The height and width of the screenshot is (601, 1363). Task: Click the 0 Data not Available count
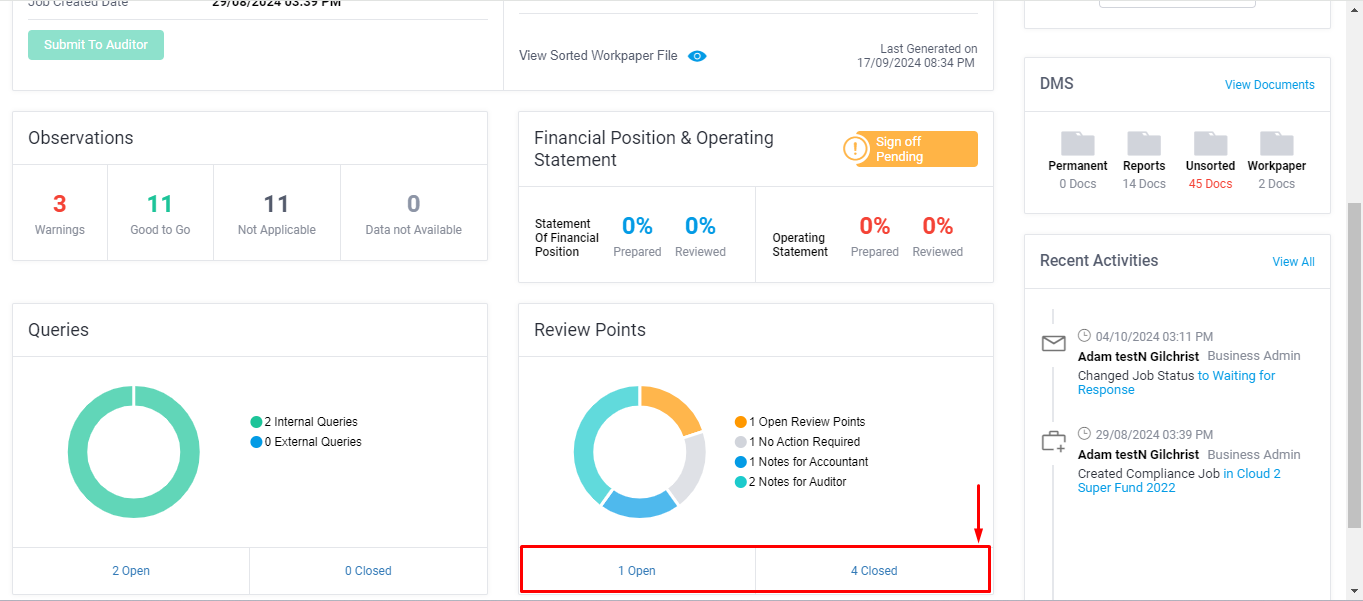(414, 205)
